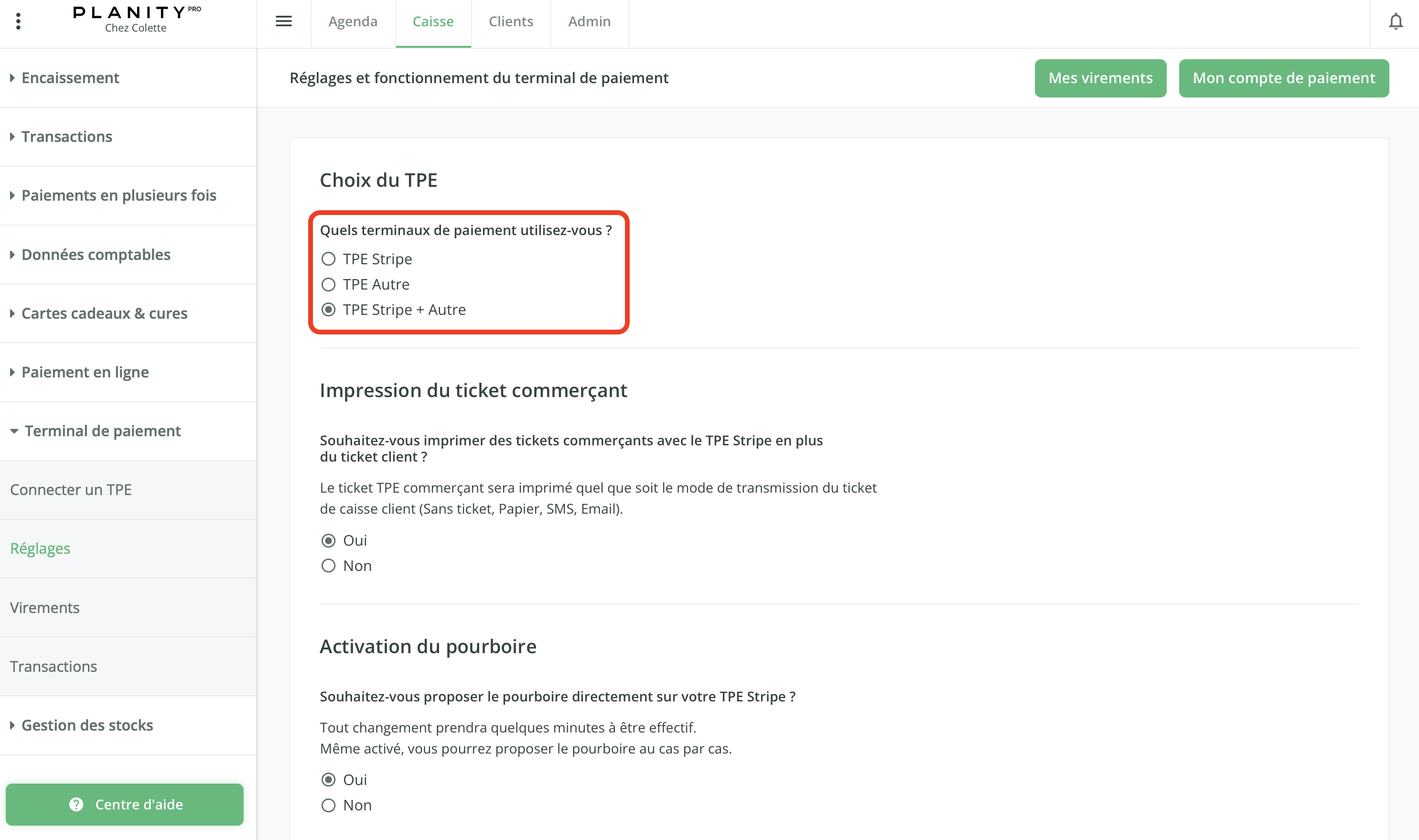
Task: Choose the TPE Autre option
Action: coord(328,284)
